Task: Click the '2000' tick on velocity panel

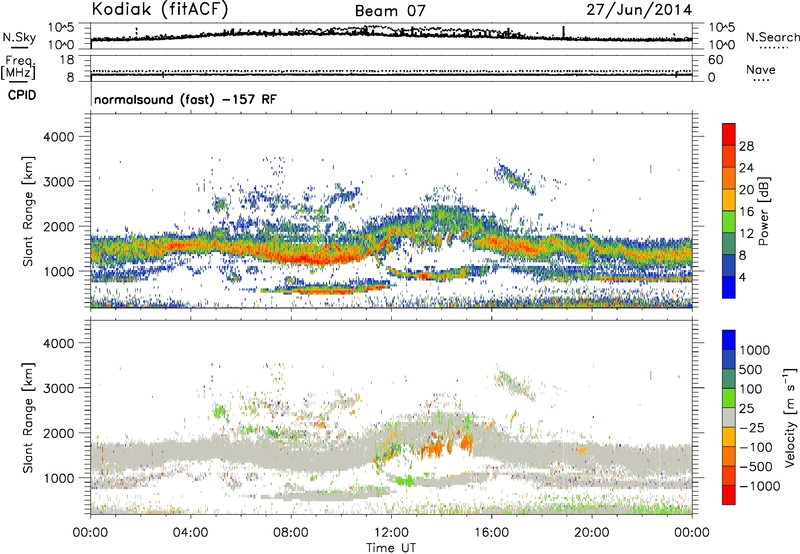Action: click(x=59, y=433)
